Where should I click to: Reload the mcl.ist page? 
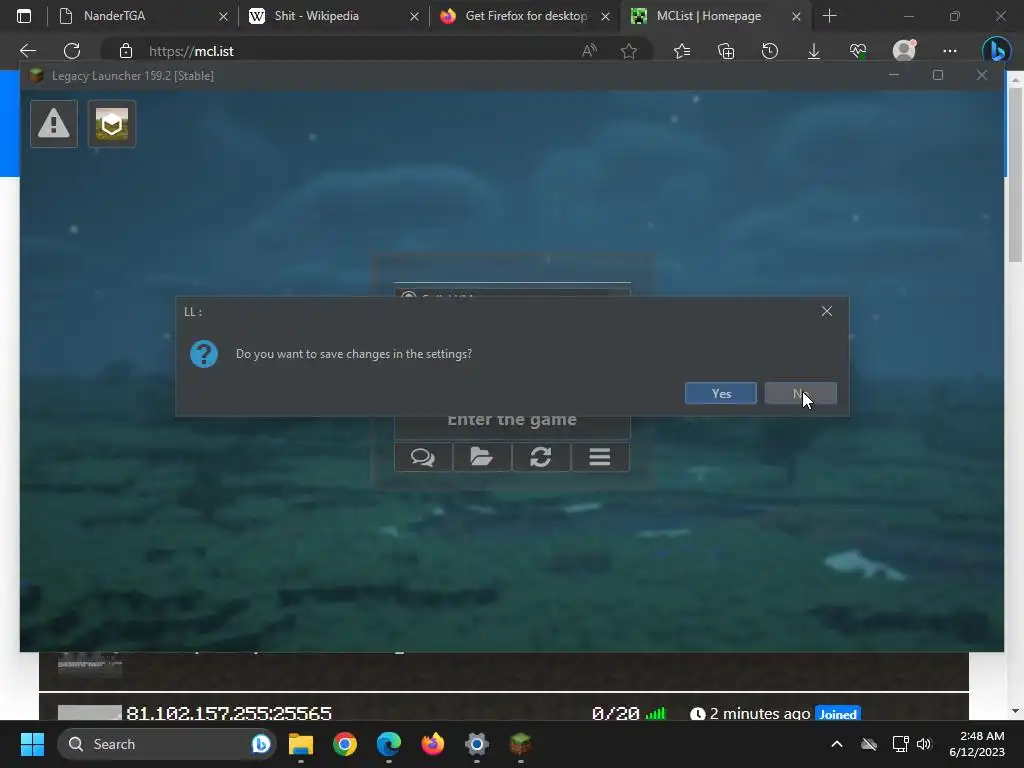coord(72,51)
